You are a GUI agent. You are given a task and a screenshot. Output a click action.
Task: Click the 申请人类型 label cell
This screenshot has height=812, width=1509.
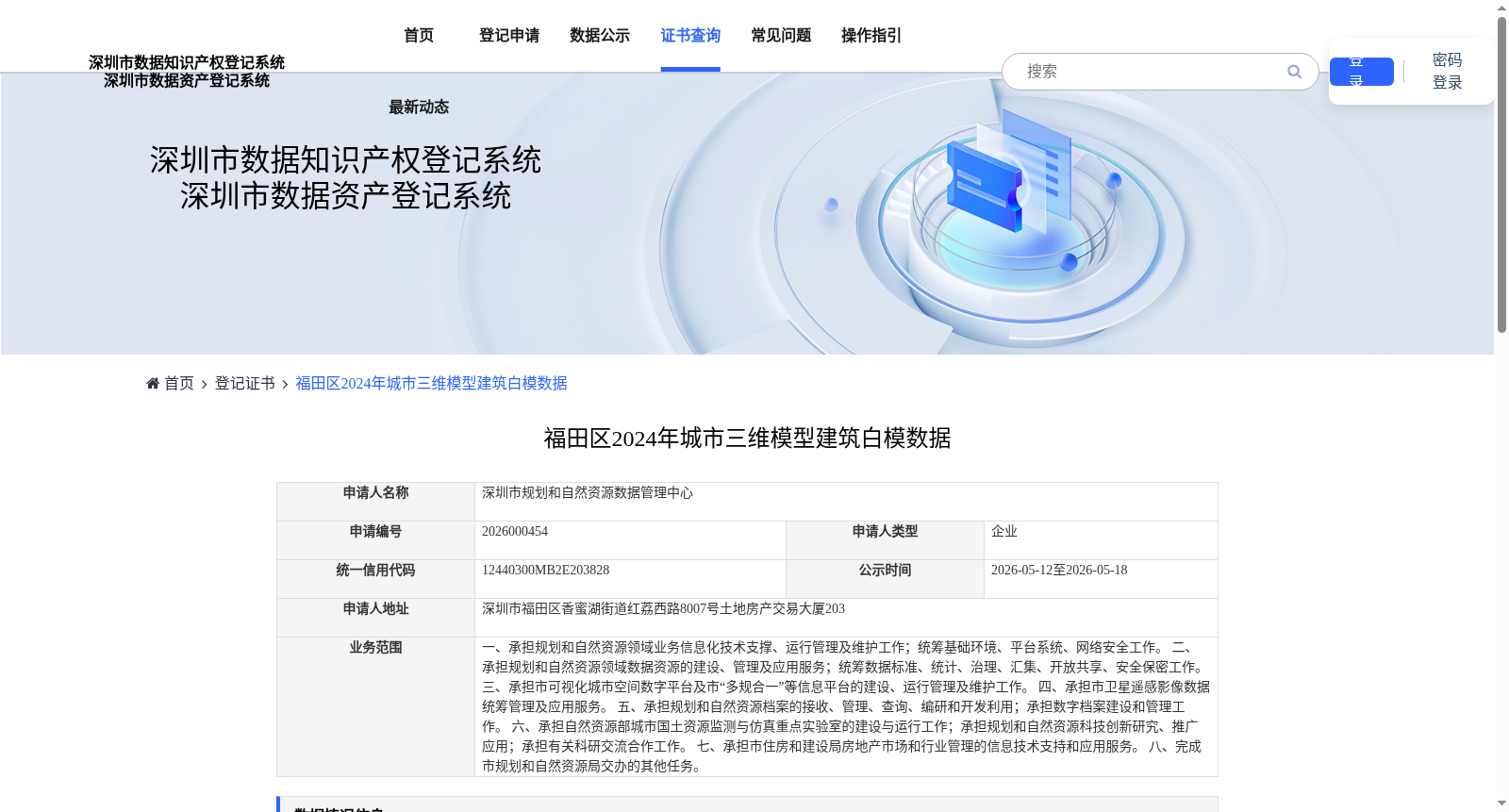885,540
